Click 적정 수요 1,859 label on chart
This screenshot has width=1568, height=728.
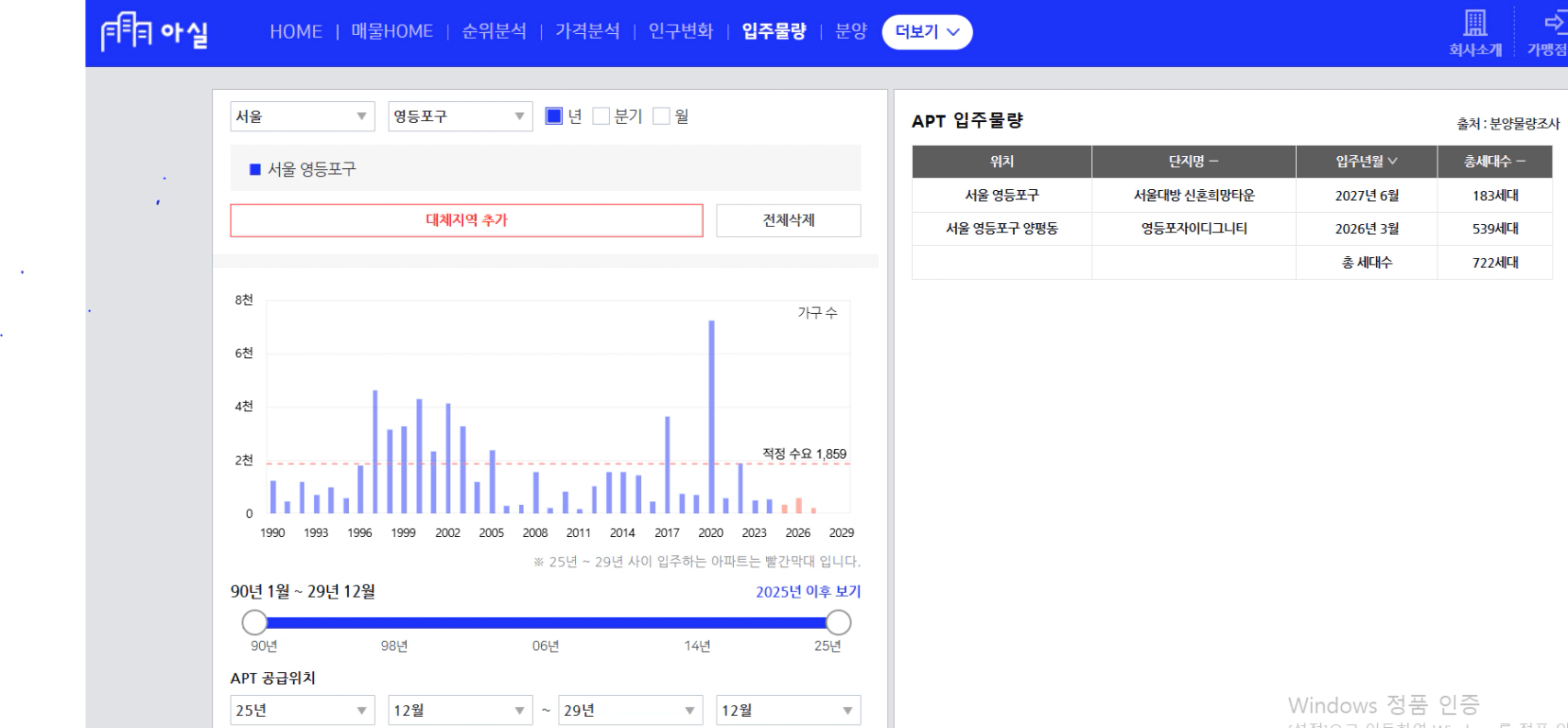[804, 454]
